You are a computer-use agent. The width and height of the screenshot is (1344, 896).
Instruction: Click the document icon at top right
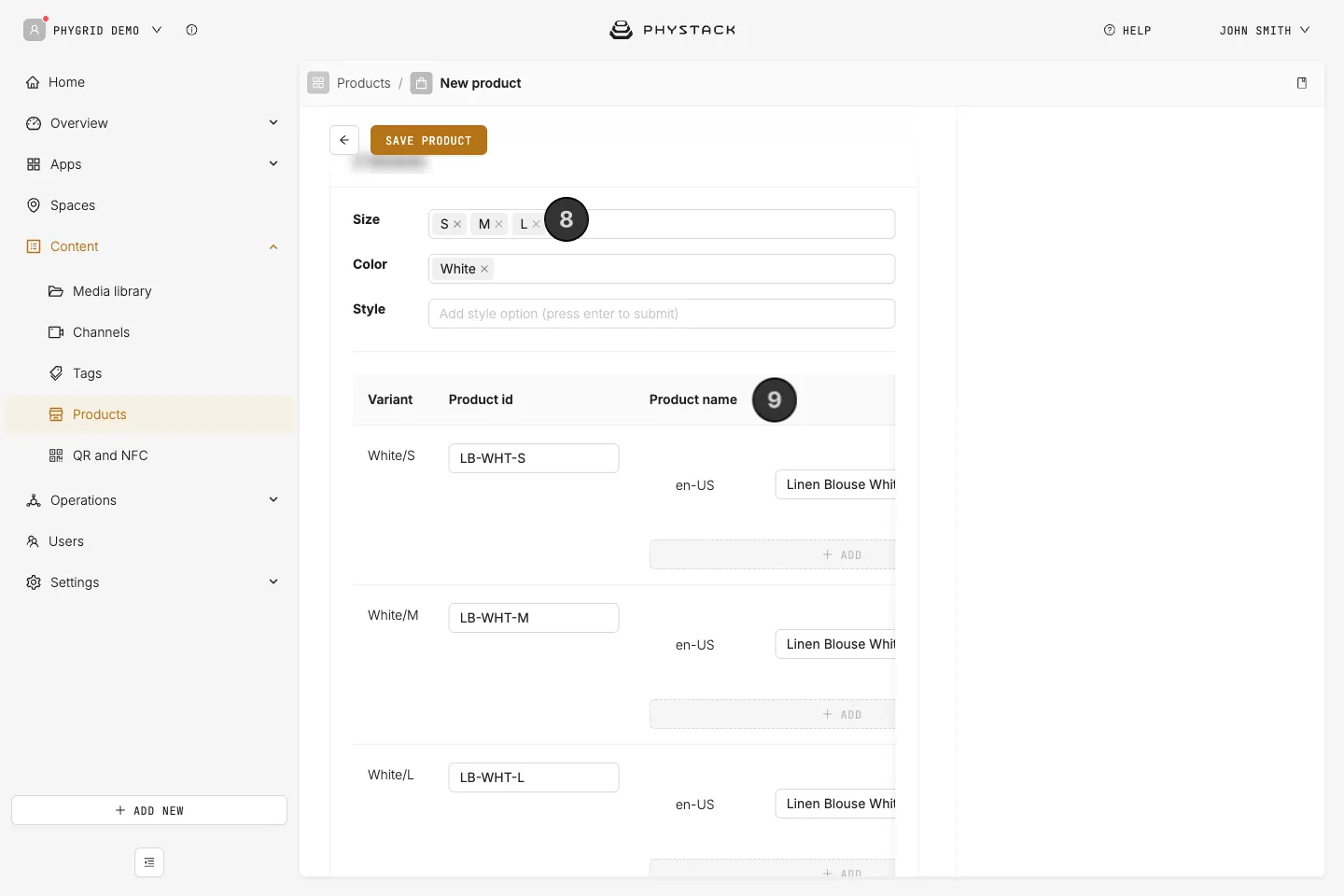pyautogui.click(x=1302, y=83)
